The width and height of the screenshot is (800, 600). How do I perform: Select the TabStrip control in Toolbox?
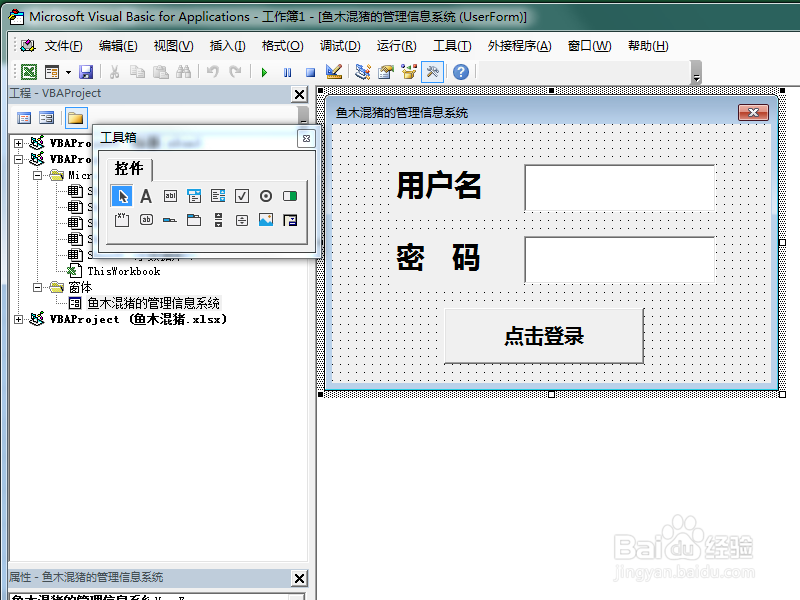coord(170,220)
